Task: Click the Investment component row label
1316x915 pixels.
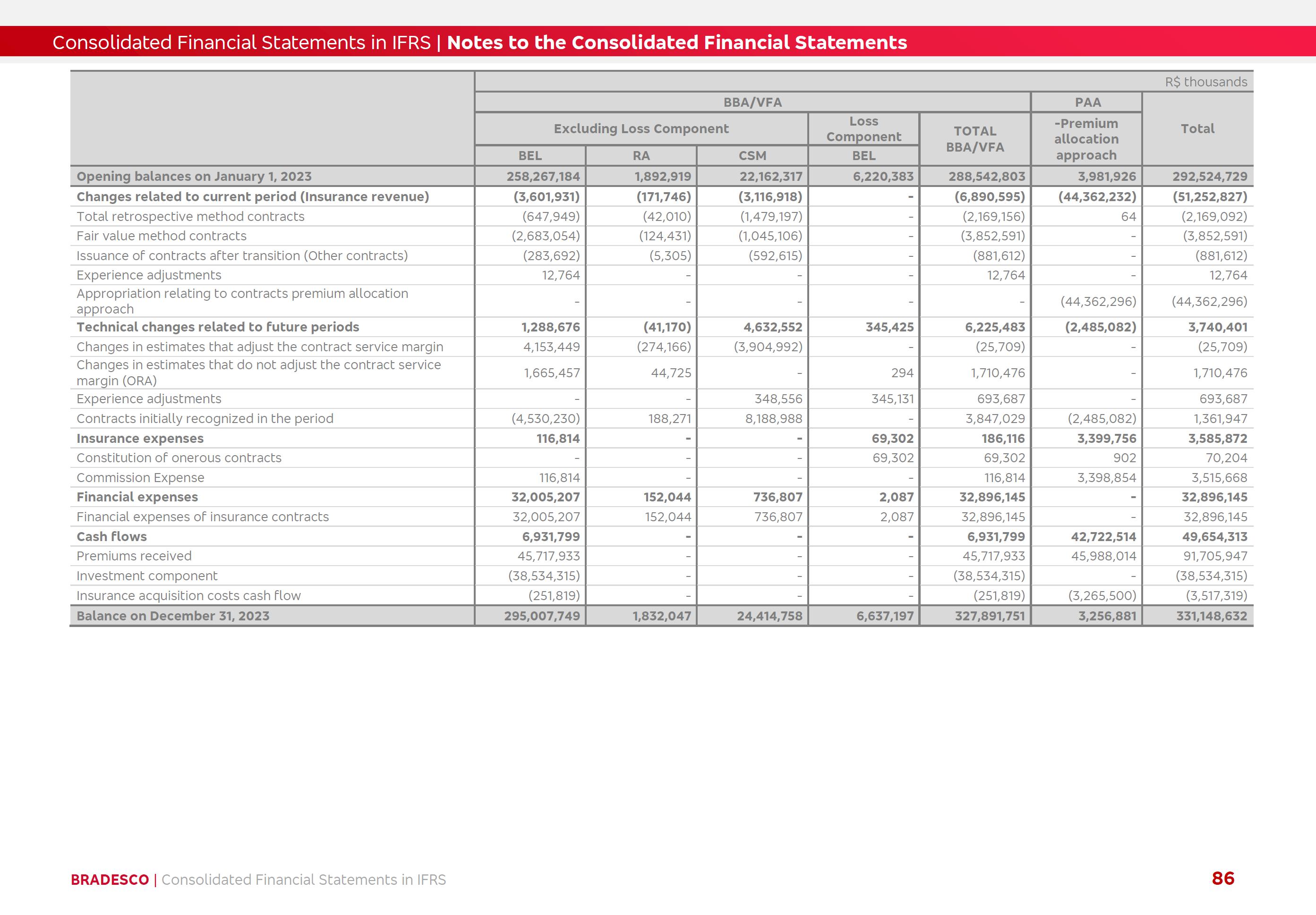Action: tap(147, 576)
